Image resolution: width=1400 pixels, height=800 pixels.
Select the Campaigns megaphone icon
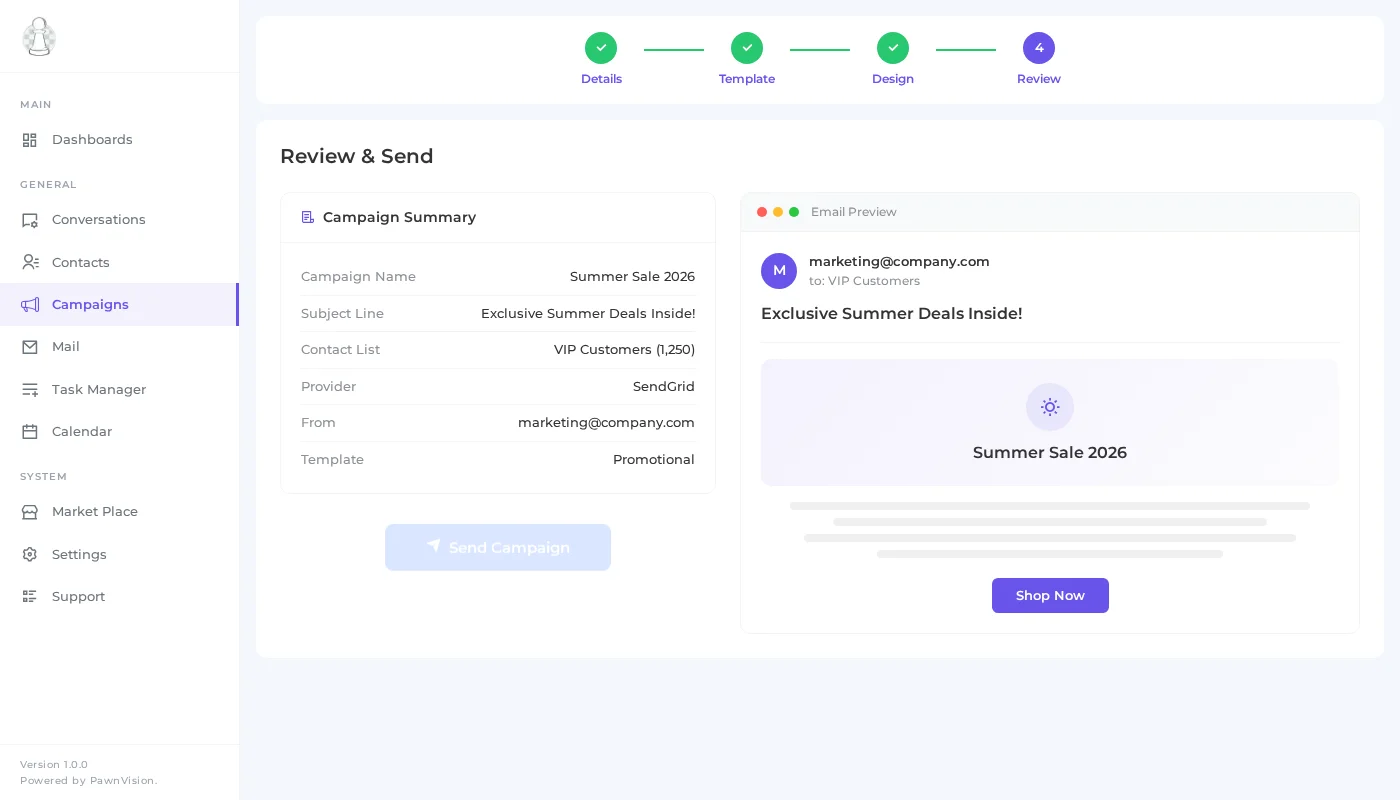(x=29, y=304)
